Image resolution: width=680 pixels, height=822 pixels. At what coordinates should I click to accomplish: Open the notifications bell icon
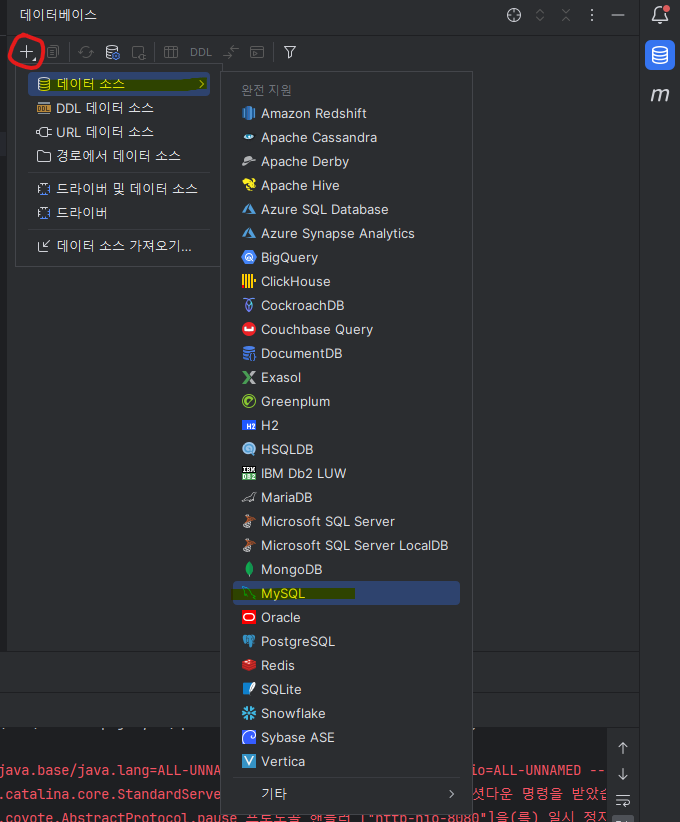coord(660,15)
